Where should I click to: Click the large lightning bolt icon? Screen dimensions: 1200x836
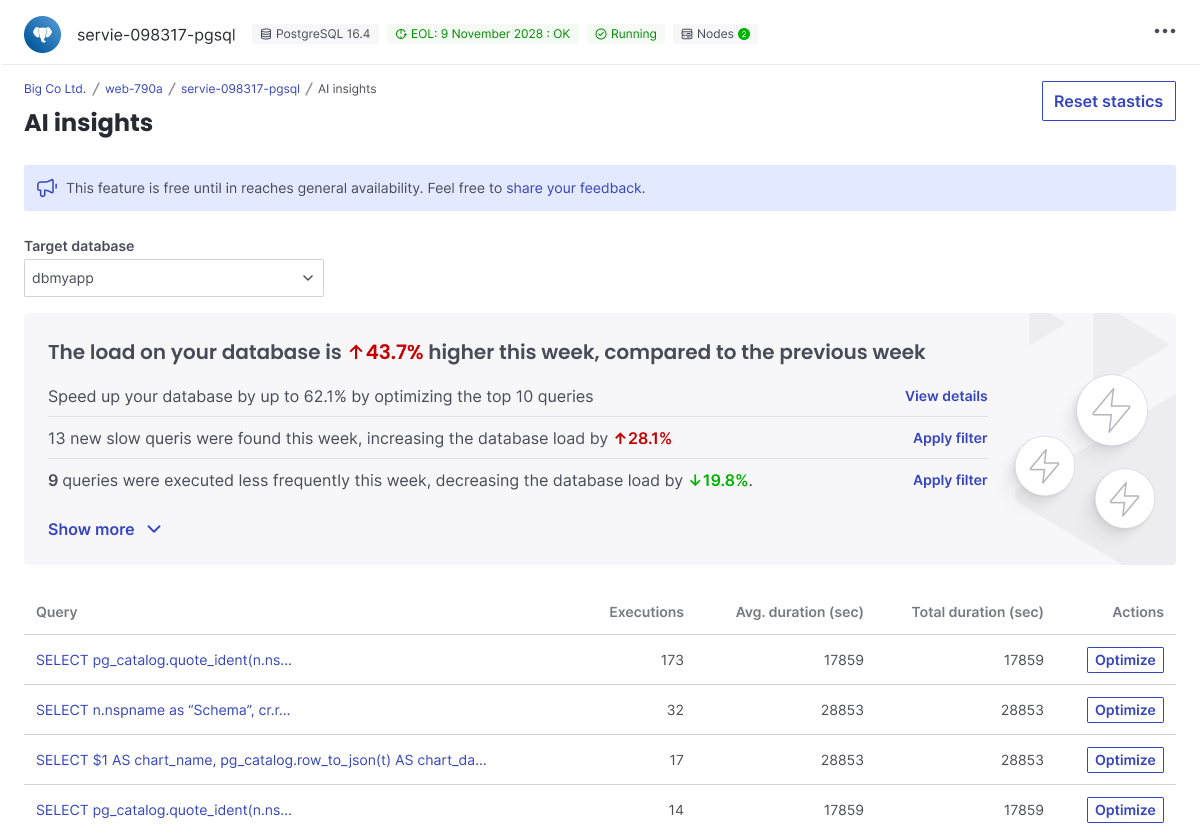[x=1111, y=410]
